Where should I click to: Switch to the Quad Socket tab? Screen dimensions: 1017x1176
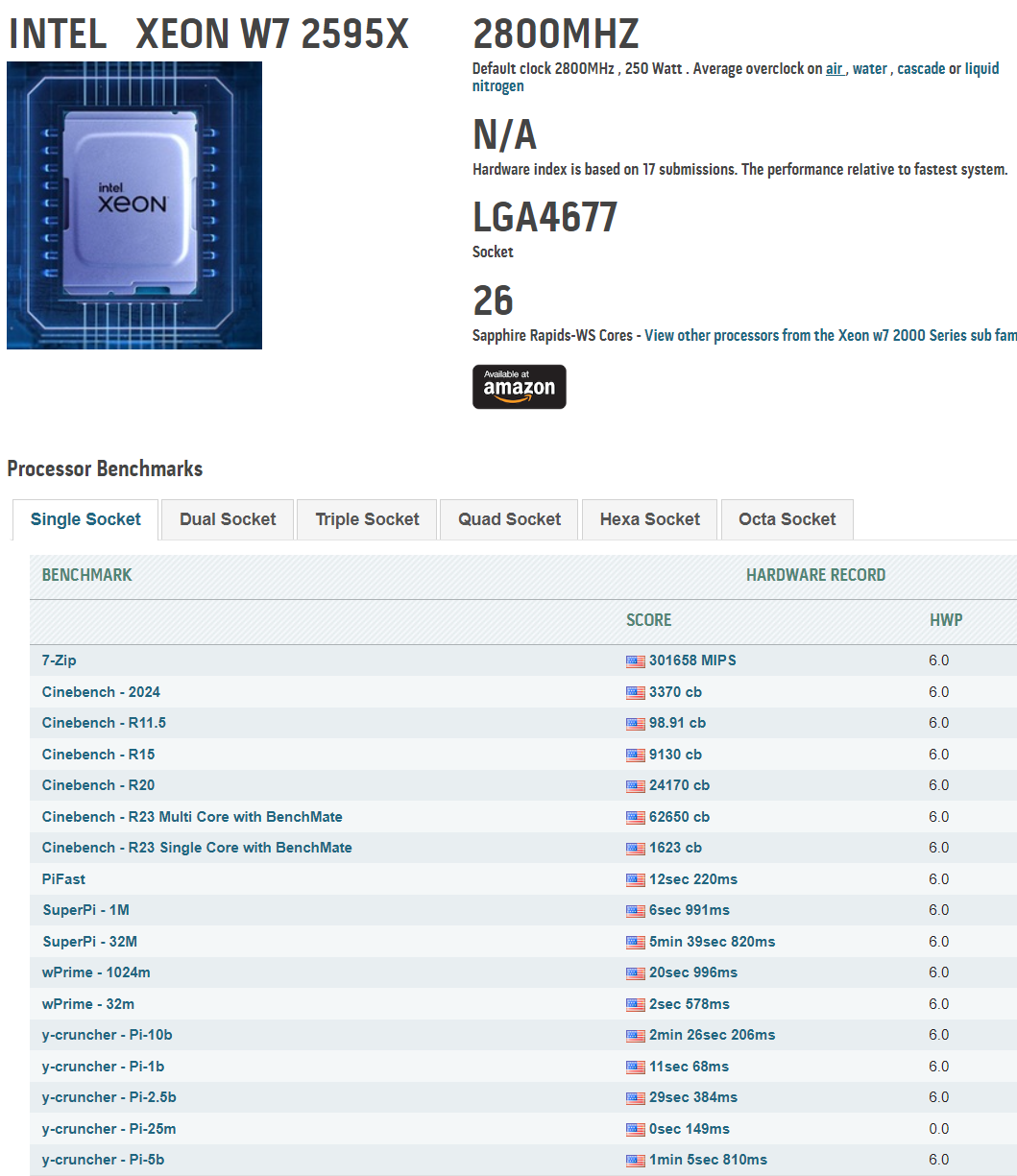coord(509,519)
